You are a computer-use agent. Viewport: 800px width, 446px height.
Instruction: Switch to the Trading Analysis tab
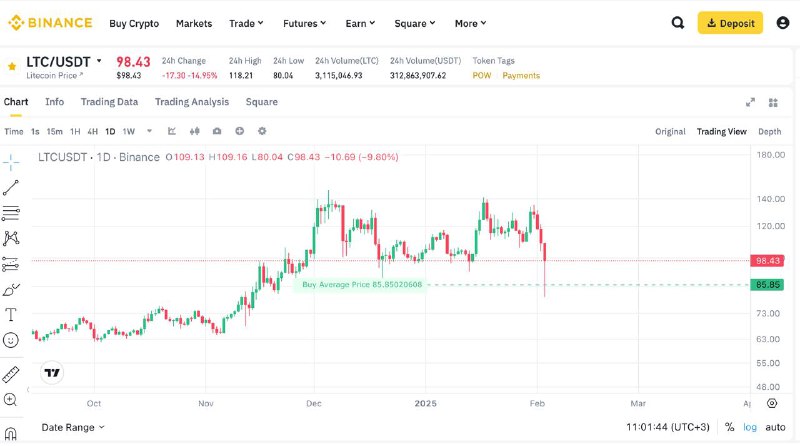point(192,102)
